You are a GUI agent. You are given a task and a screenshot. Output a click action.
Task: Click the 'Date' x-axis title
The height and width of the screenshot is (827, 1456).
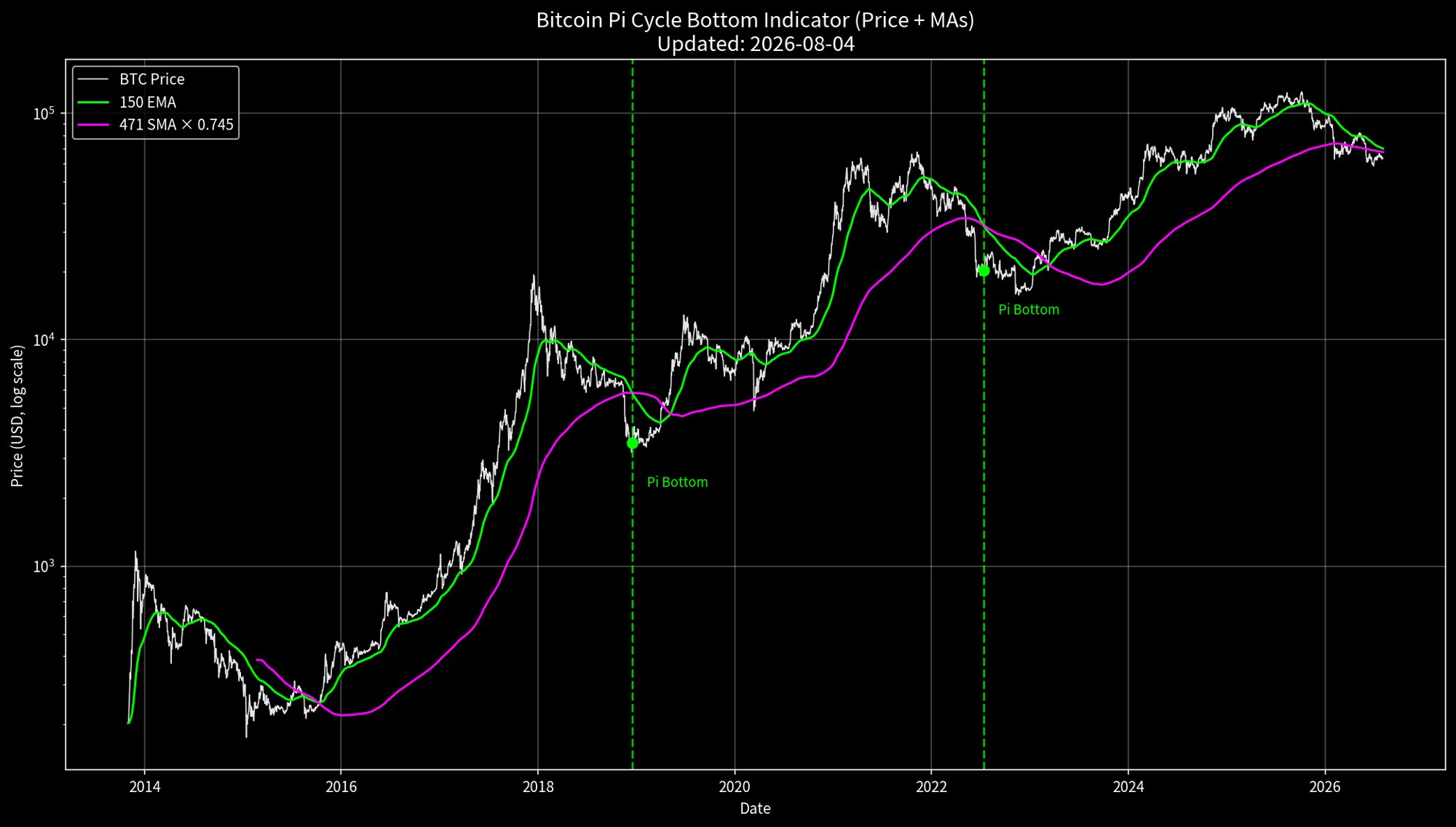click(x=755, y=809)
